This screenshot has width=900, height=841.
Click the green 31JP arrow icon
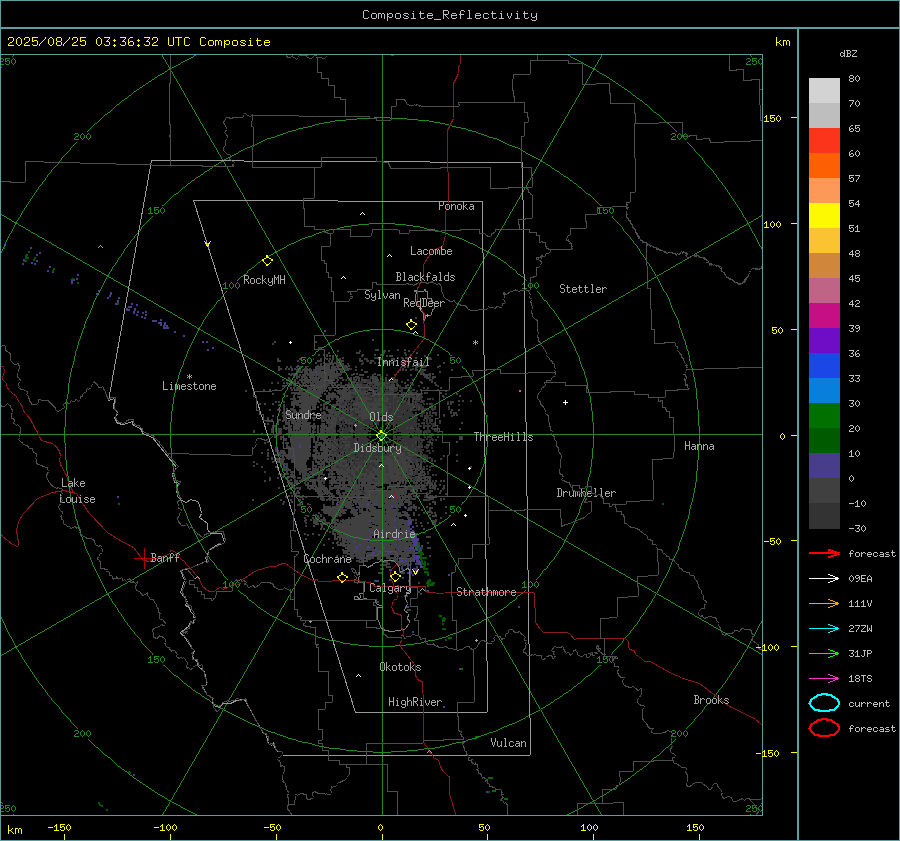(x=824, y=653)
